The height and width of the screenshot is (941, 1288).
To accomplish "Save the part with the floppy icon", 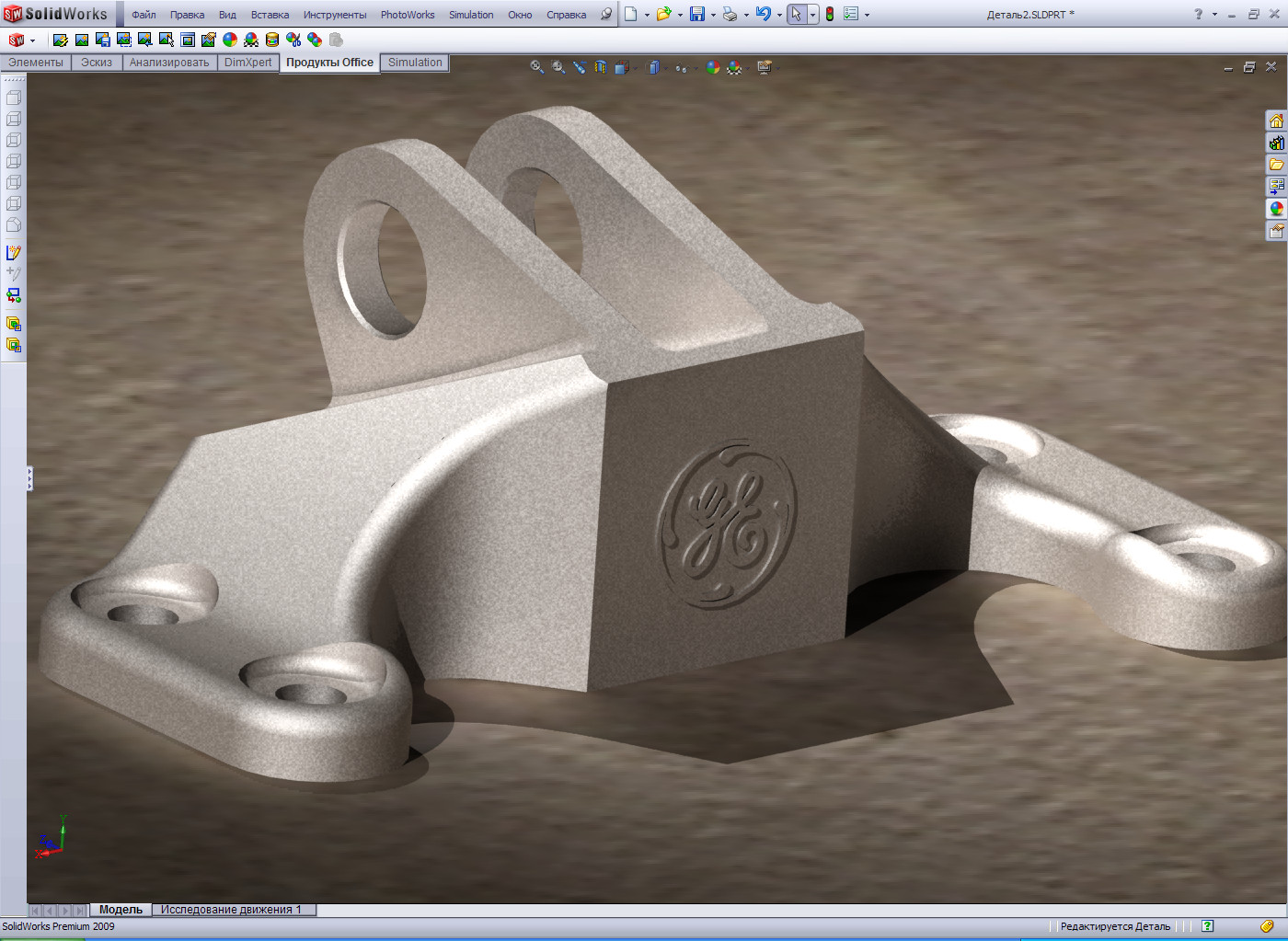I will (x=697, y=14).
